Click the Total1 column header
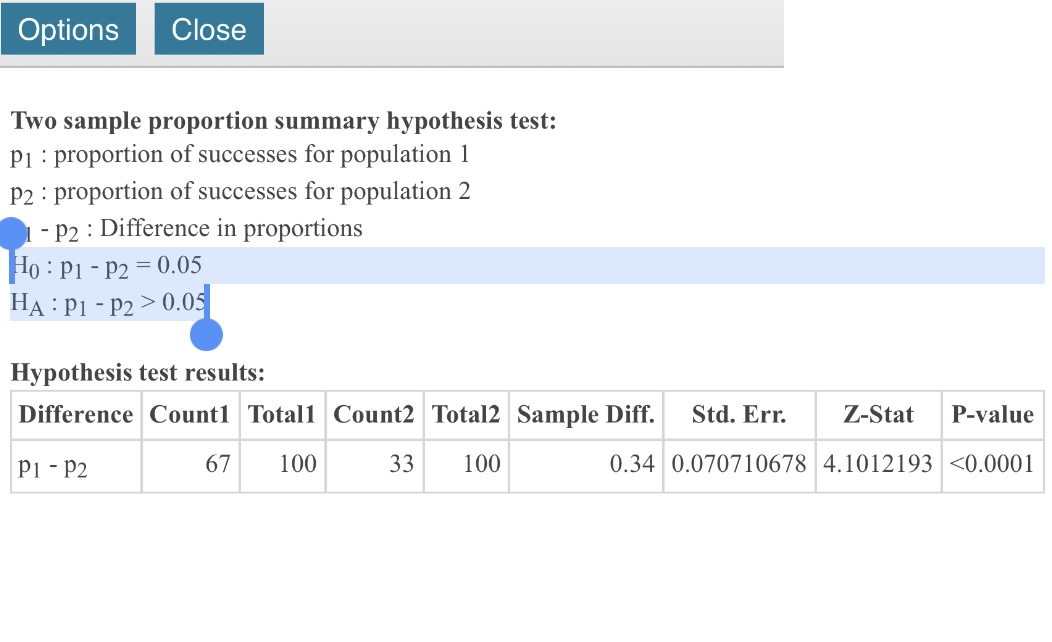 [x=282, y=415]
